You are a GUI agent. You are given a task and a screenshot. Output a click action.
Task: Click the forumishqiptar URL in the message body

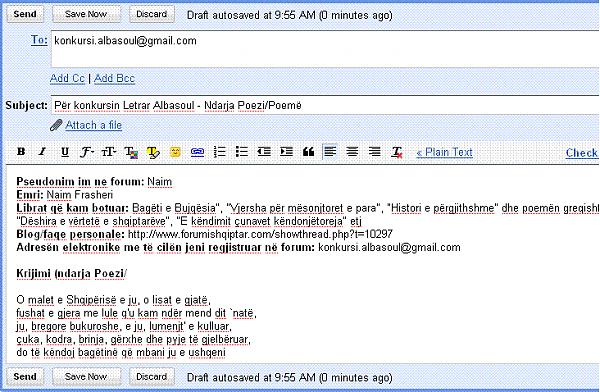[x=260, y=234]
